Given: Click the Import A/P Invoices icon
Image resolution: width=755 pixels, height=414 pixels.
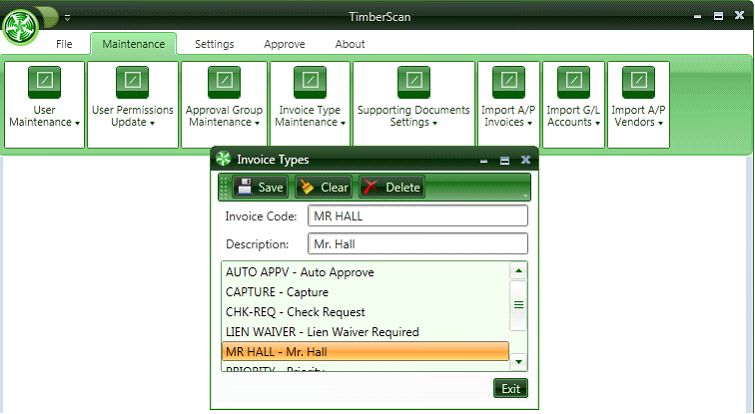Looking at the screenshot, I should pyautogui.click(x=508, y=82).
